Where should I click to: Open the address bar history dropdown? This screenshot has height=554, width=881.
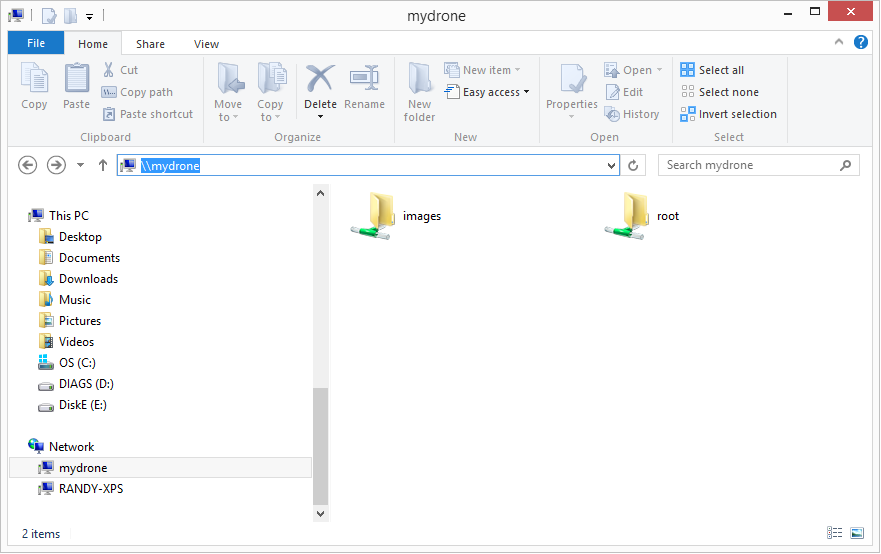[x=611, y=166]
